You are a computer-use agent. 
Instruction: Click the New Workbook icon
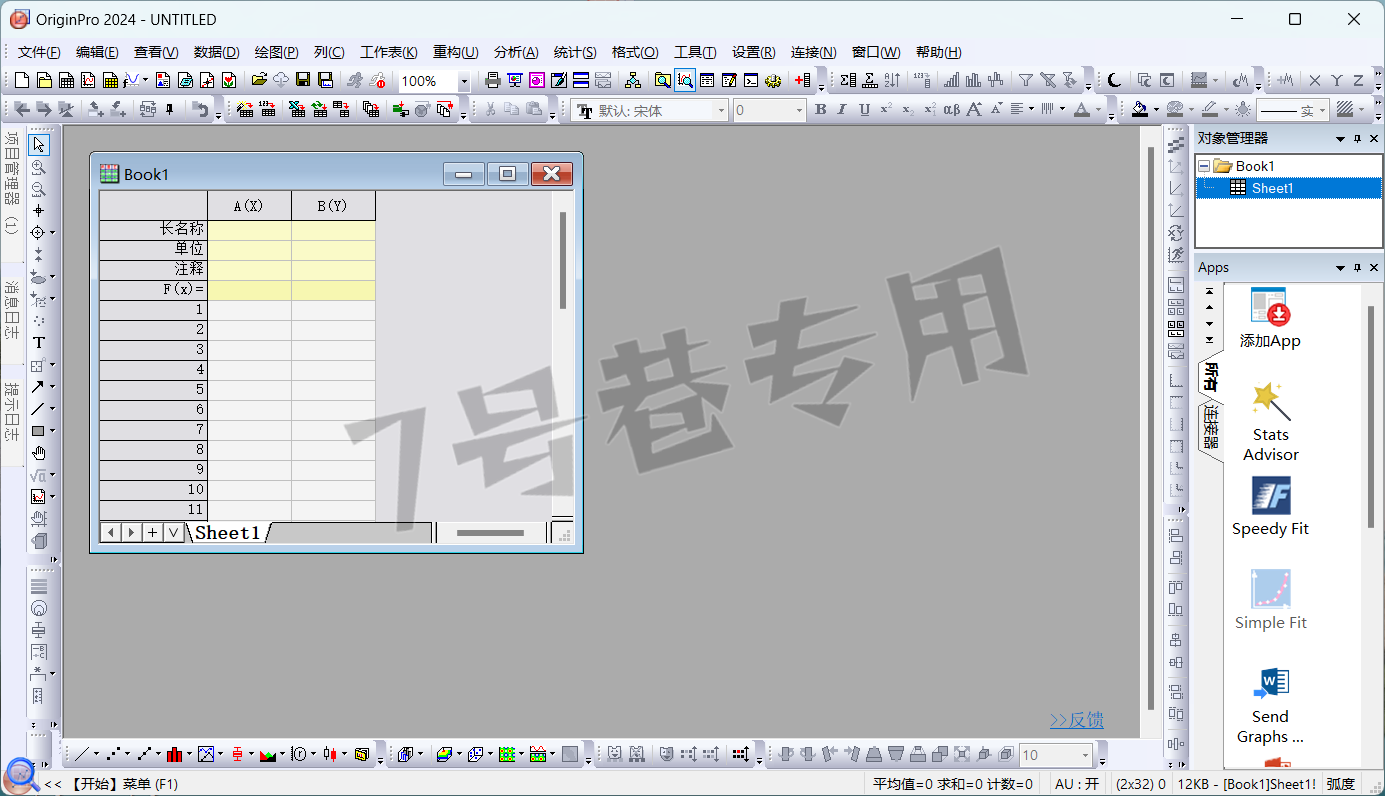[x=66, y=80]
